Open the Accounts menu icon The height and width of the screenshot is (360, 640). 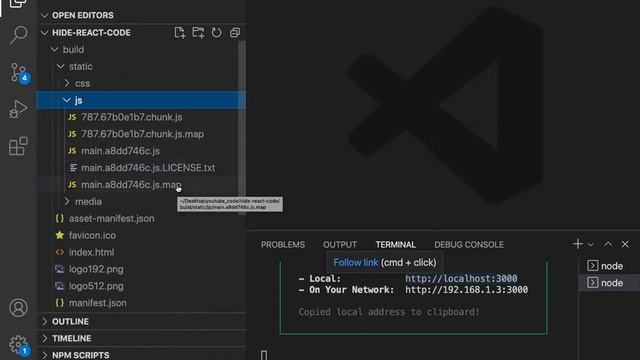(18, 308)
